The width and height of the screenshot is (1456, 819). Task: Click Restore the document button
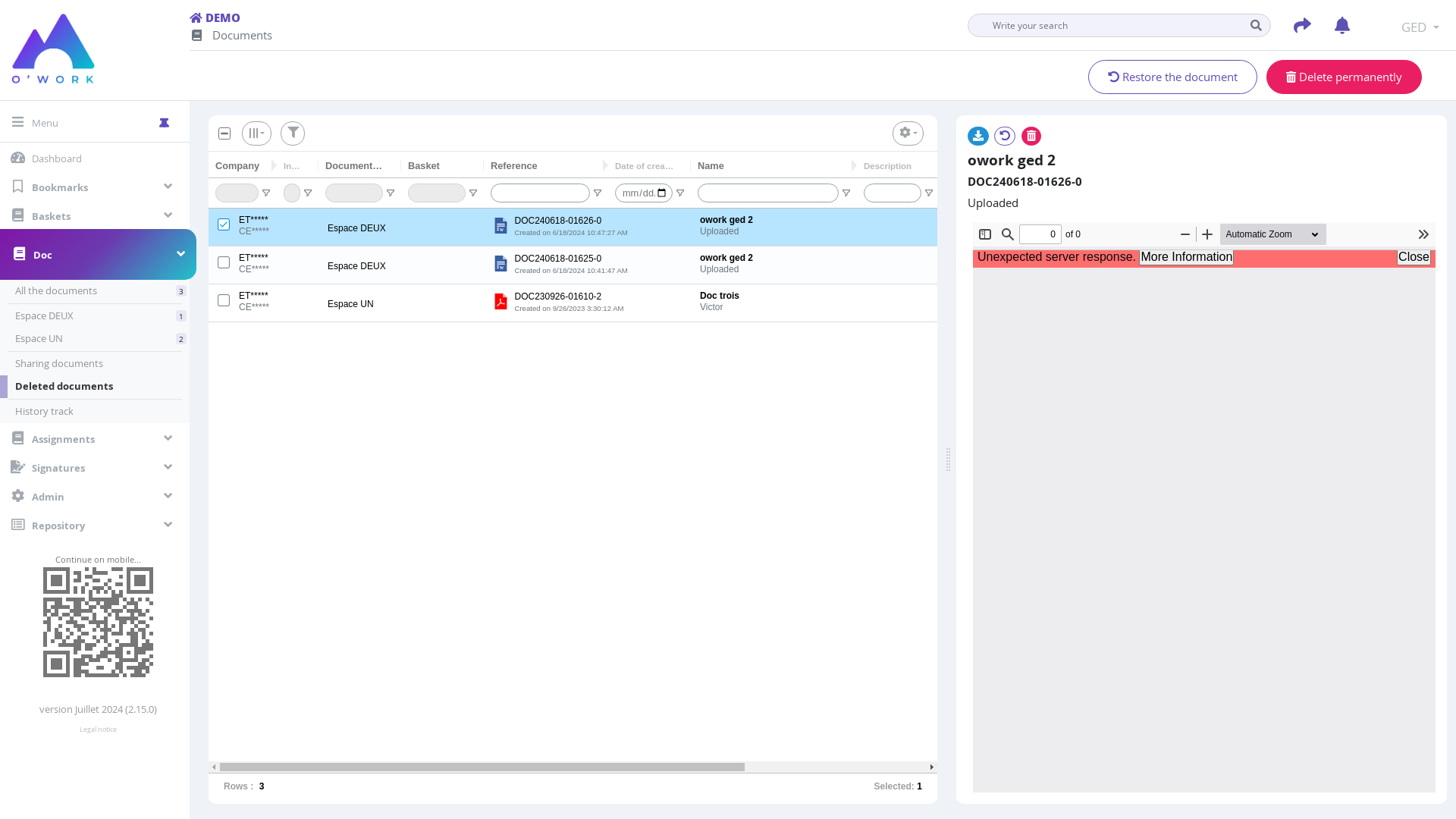[x=1172, y=77]
